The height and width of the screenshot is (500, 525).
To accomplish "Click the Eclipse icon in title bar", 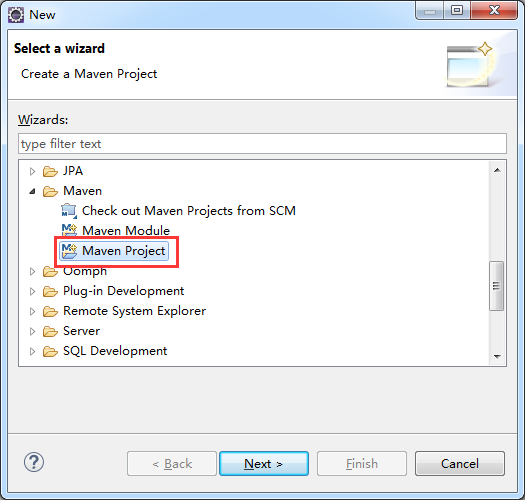I will (x=16, y=15).
